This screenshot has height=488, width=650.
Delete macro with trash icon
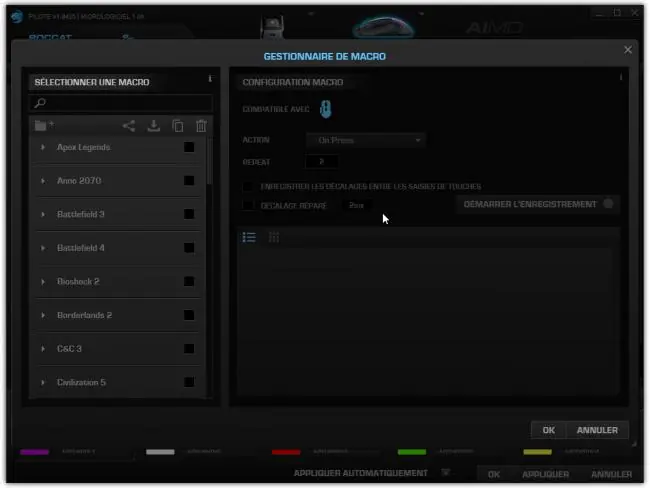[201, 126]
